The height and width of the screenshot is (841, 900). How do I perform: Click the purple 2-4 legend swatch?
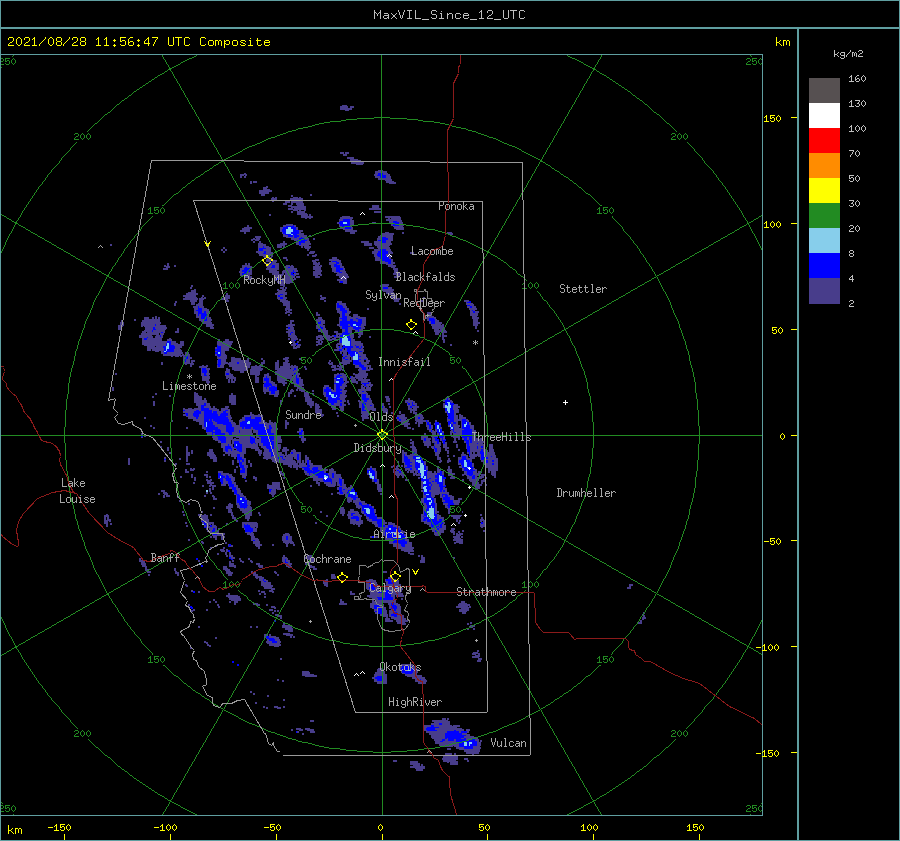824,290
